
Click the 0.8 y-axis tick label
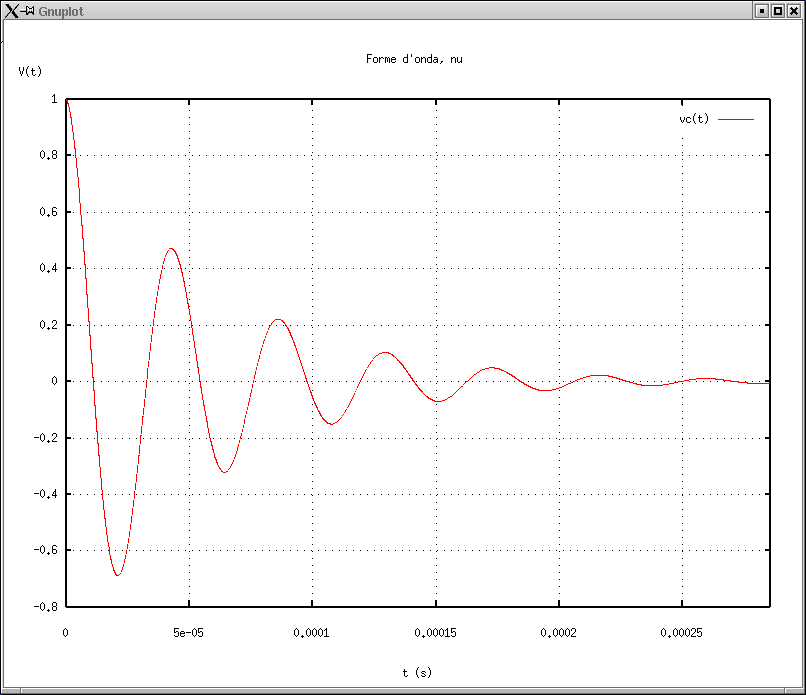point(49,156)
